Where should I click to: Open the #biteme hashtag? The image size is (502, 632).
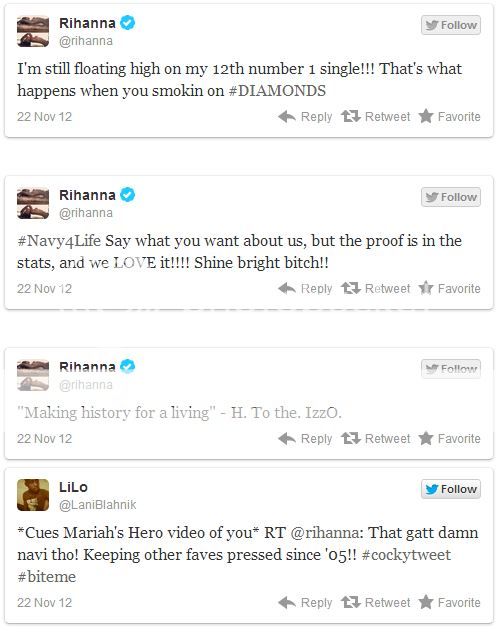(46, 576)
